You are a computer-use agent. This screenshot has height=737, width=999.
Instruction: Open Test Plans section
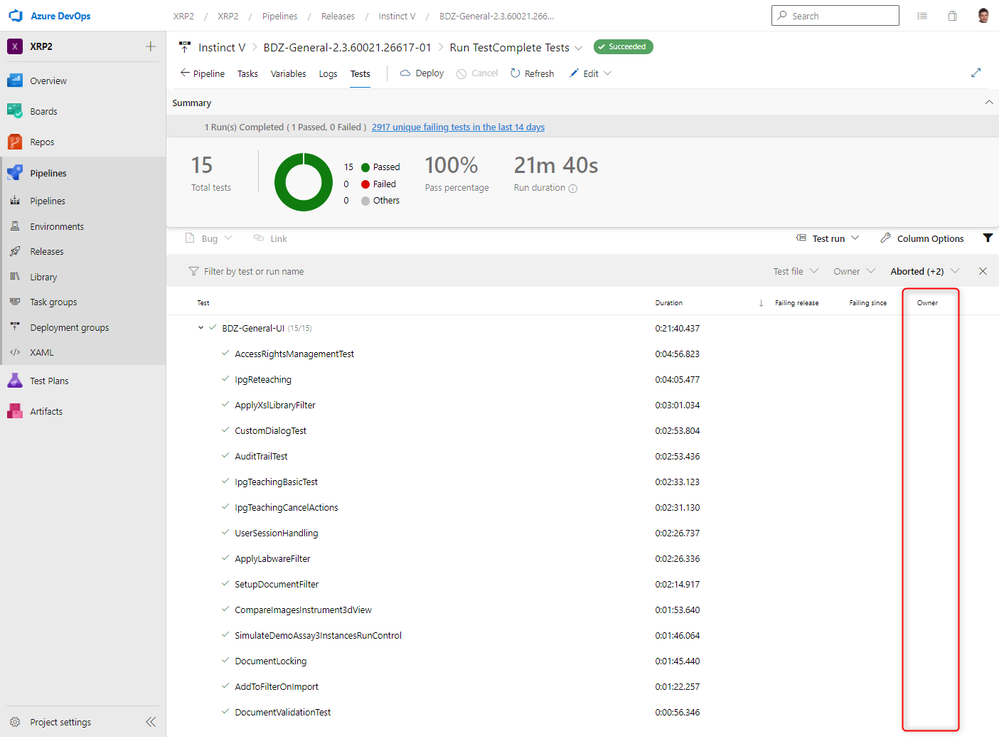click(x=49, y=381)
